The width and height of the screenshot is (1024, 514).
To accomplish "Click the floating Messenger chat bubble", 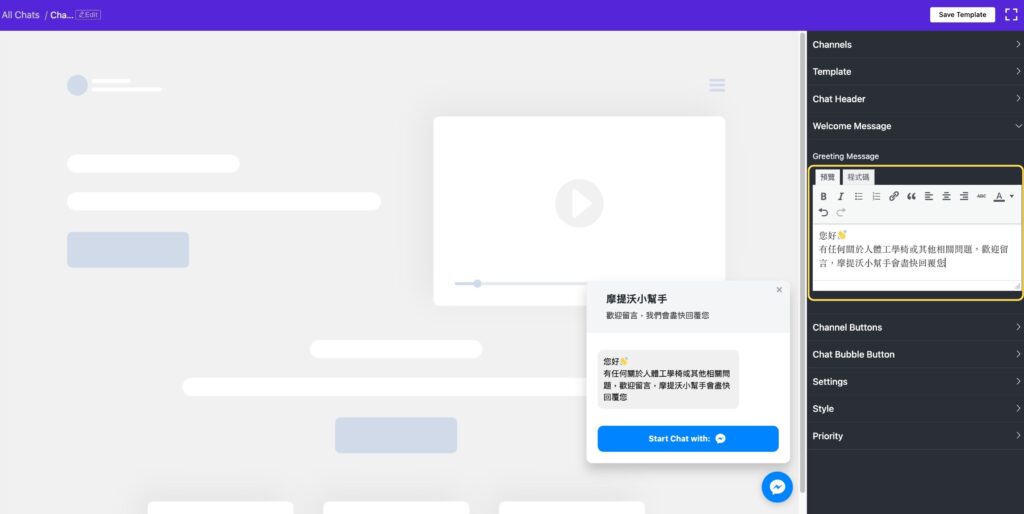I will pos(777,487).
